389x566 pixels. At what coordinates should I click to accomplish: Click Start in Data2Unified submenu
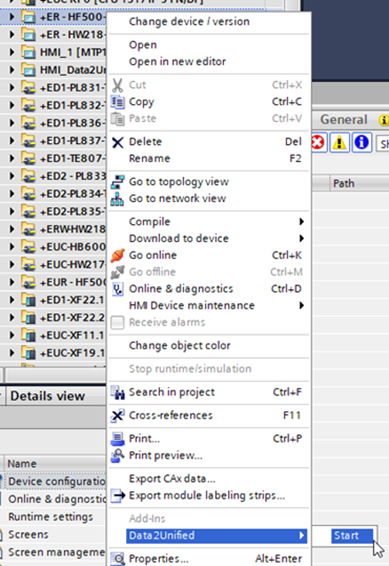coord(351,536)
